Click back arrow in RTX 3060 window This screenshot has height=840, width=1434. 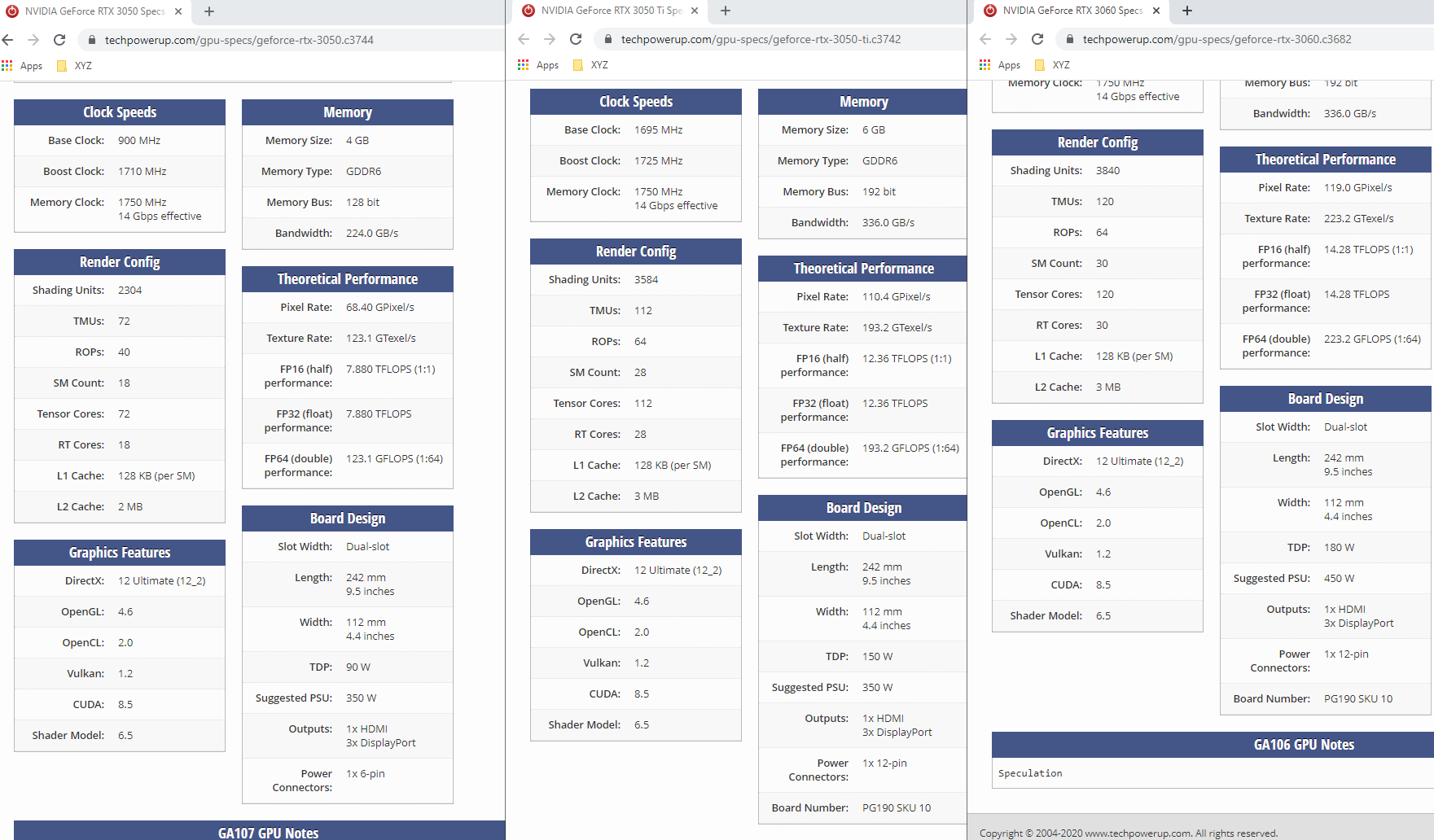(x=985, y=39)
